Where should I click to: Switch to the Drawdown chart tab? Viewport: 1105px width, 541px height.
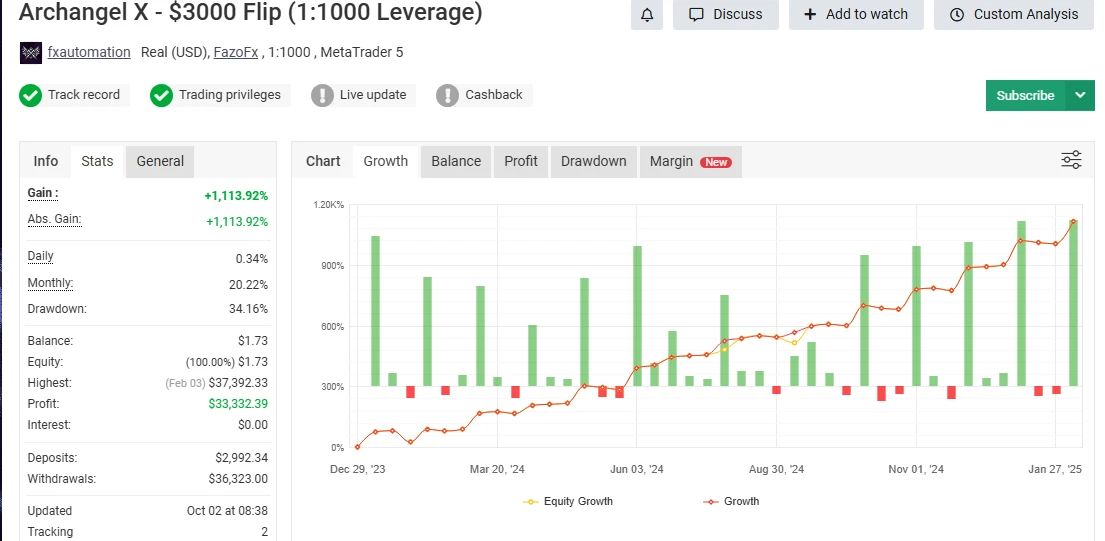[593, 161]
